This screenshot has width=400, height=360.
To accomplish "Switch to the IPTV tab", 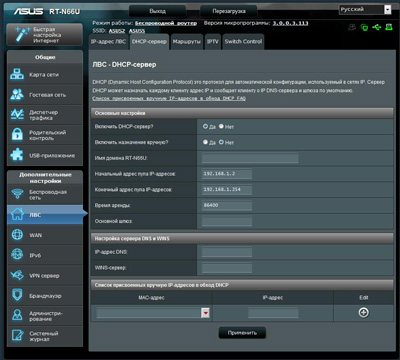I will (x=213, y=42).
